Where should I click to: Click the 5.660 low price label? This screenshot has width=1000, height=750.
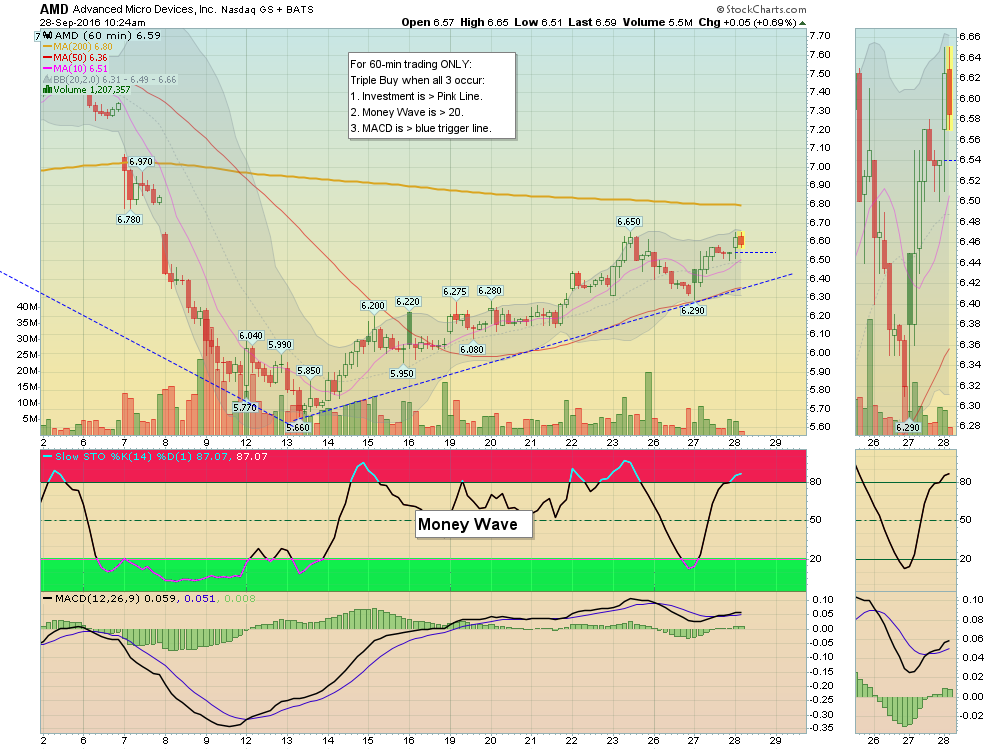pyautogui.click(x=298, y=427)
